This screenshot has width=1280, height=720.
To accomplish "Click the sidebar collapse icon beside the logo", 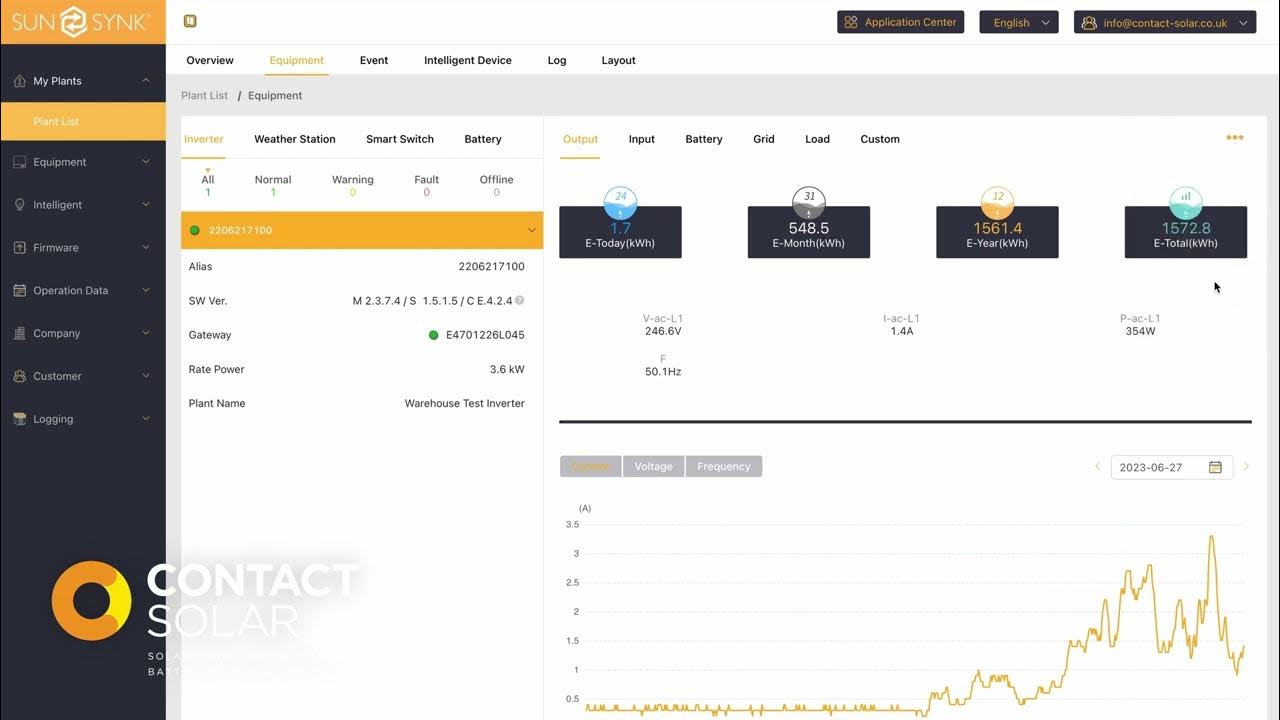I will coord(190,21).
